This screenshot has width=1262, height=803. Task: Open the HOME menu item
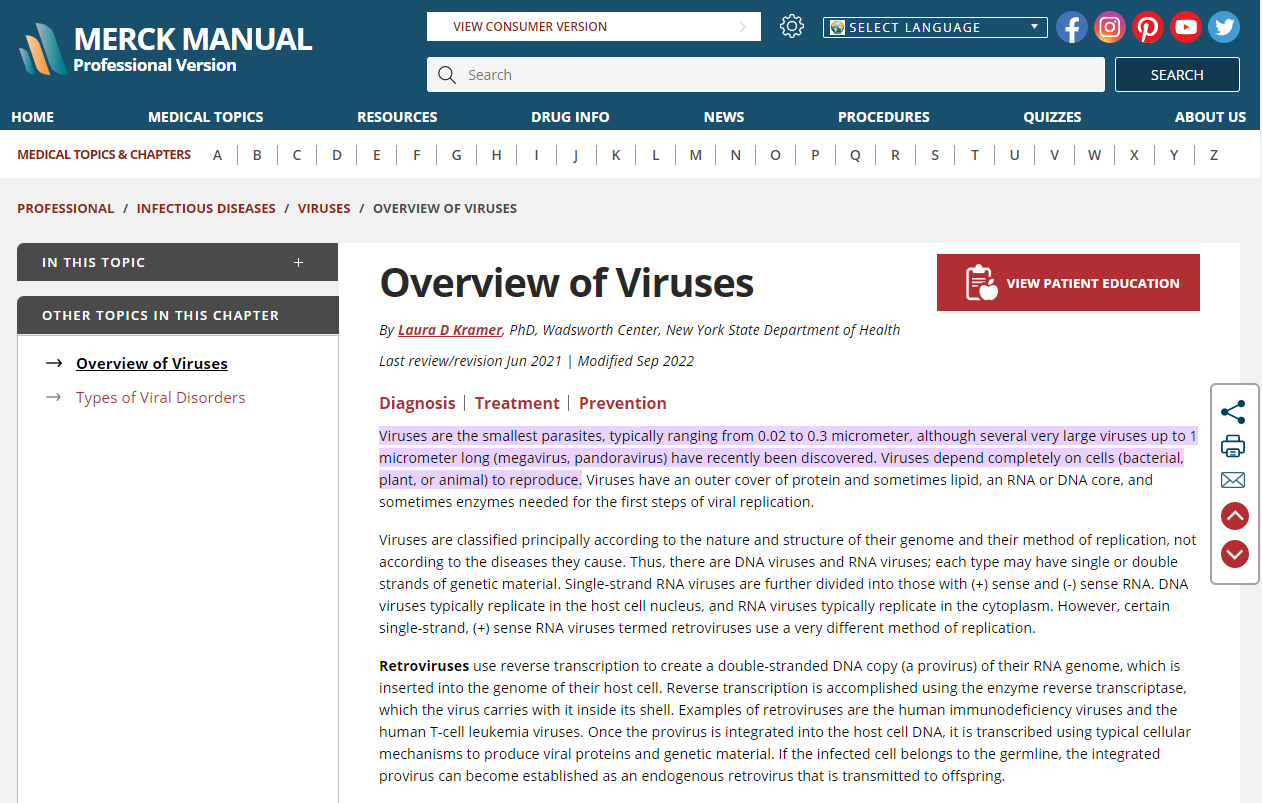pos(33,117)
